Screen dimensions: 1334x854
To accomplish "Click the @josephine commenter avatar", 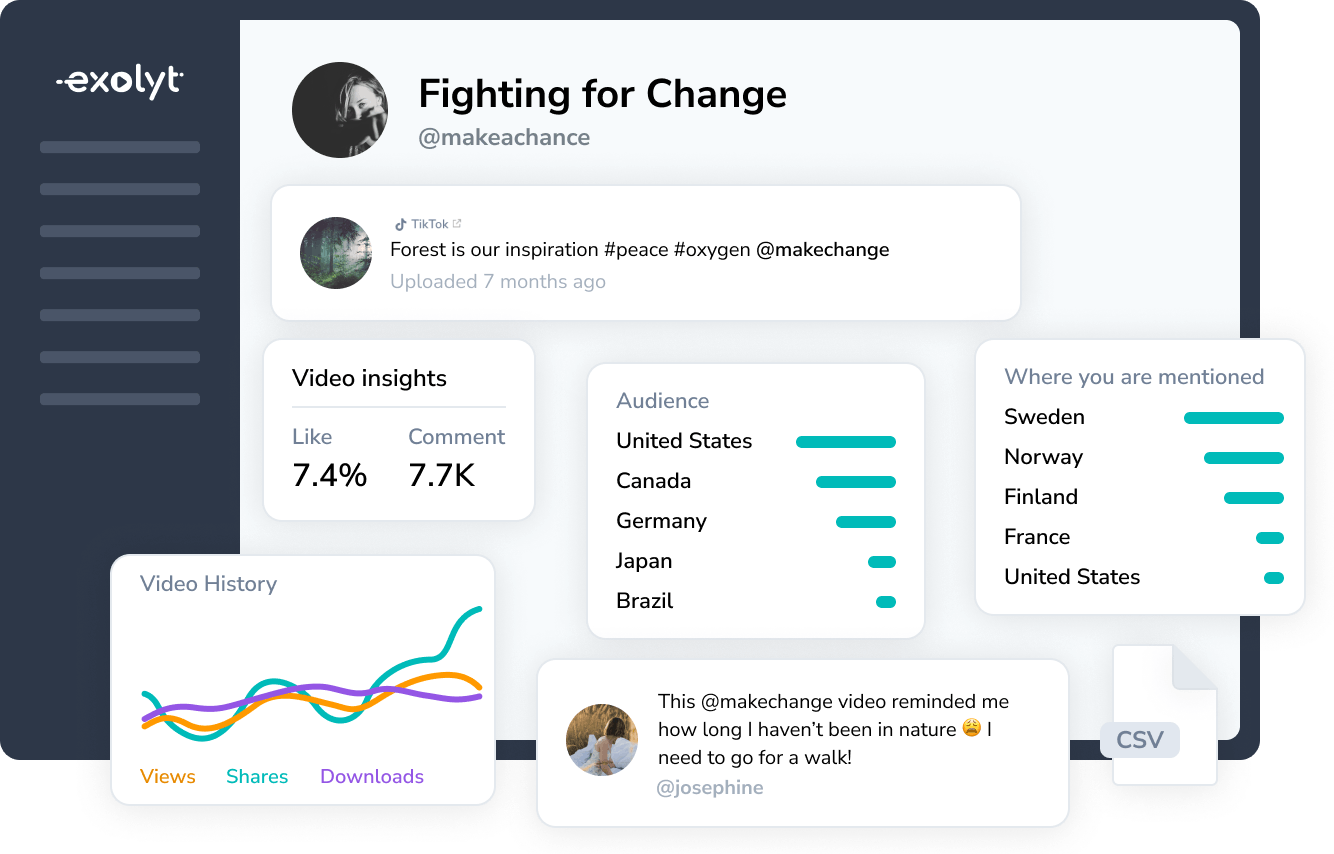I will [x=602, y=740].
